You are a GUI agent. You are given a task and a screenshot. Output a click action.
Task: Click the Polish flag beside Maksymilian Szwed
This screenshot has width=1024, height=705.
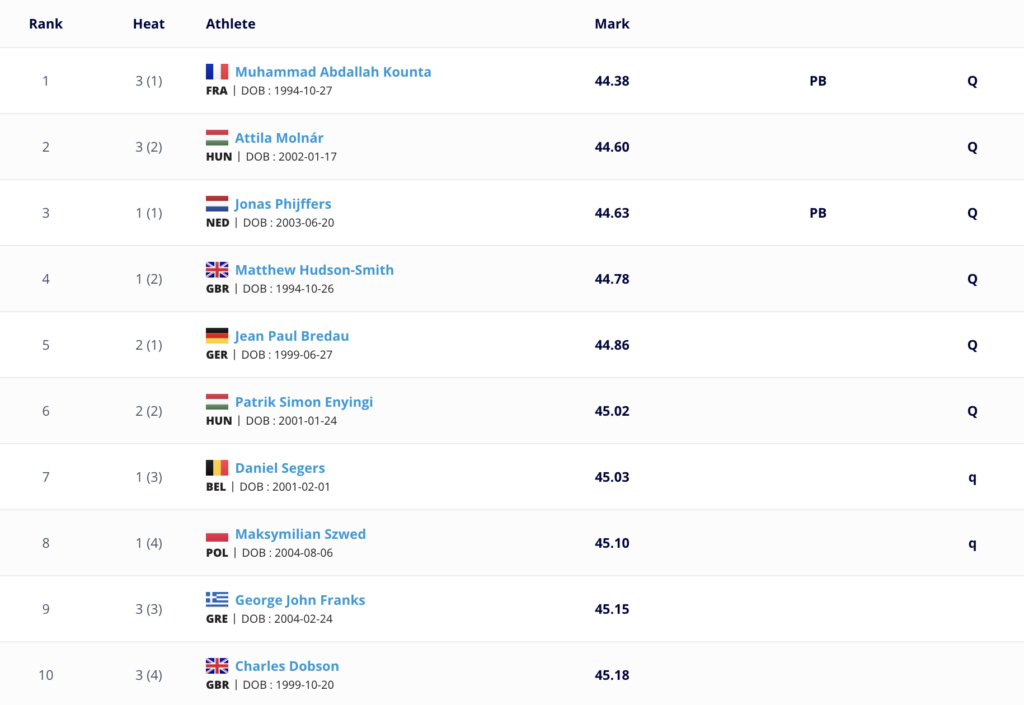tap(217, 533)
